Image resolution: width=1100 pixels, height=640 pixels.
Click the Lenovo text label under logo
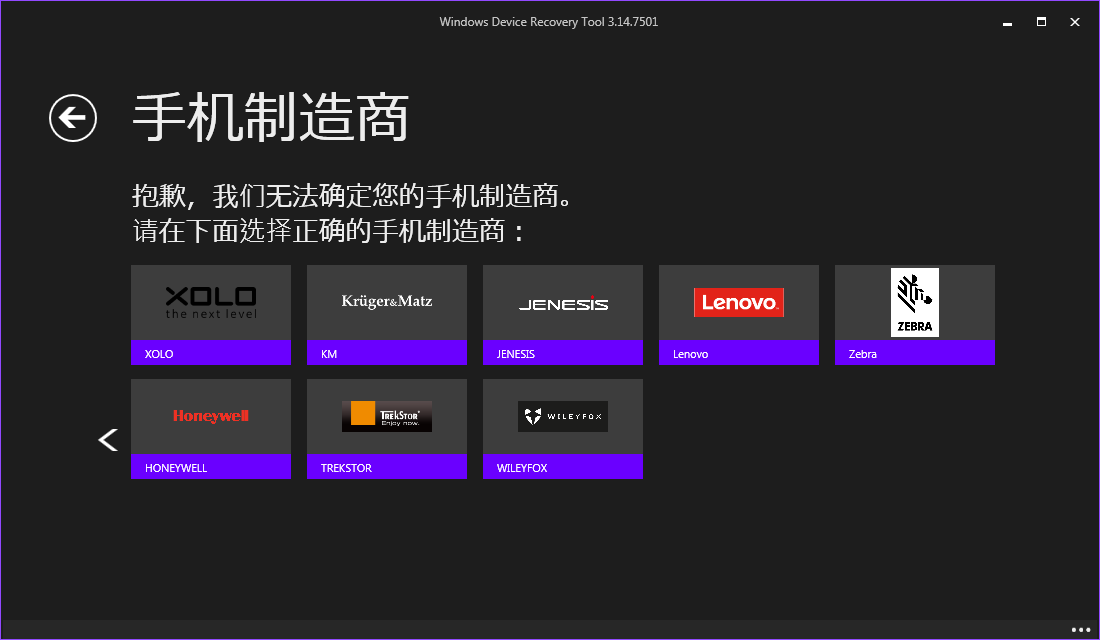[691, 354]
